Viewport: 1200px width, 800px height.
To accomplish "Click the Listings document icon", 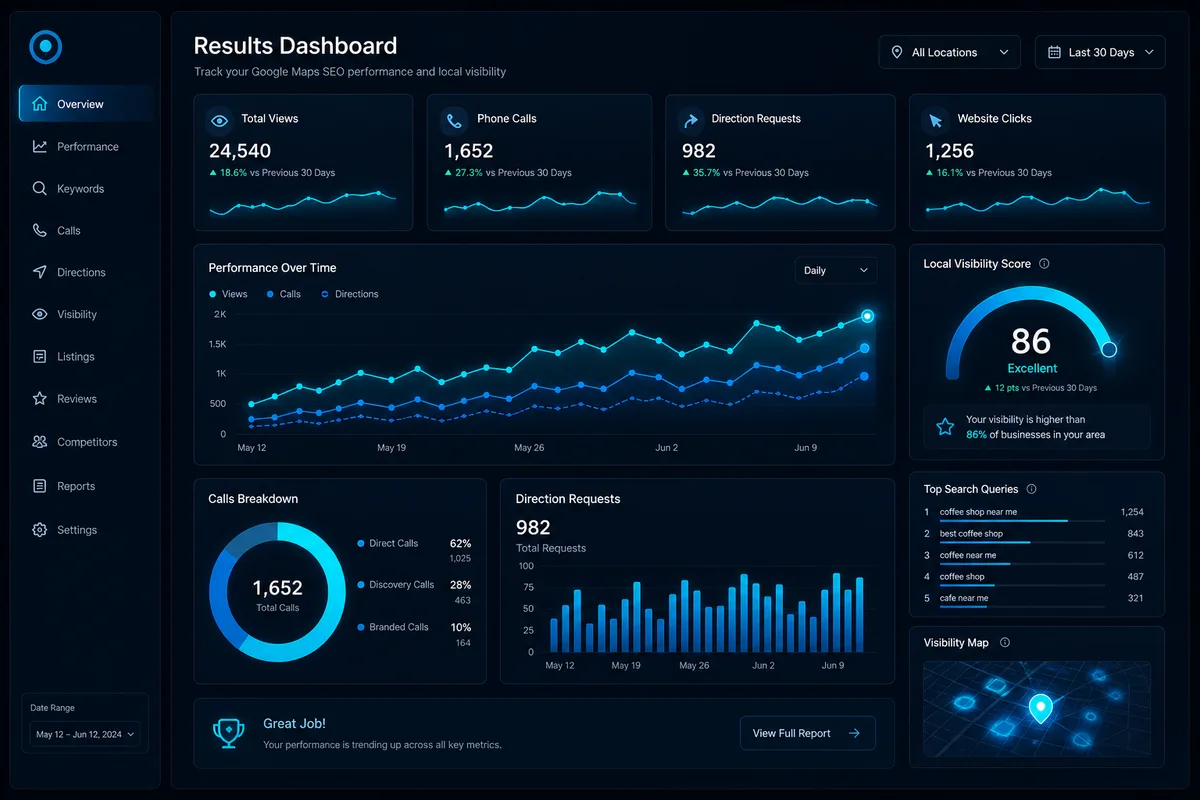I will [x=40, y=356].
